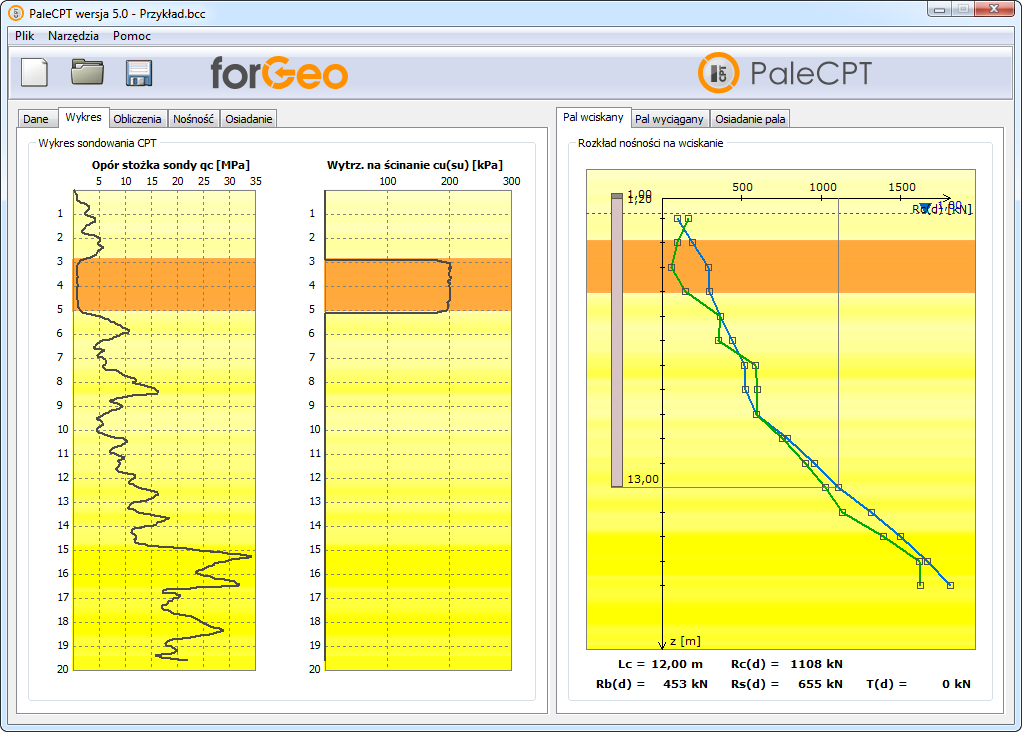Click the "z [m]" depth axis label
The image size is (1022, 732).
(x=685, y=641)
